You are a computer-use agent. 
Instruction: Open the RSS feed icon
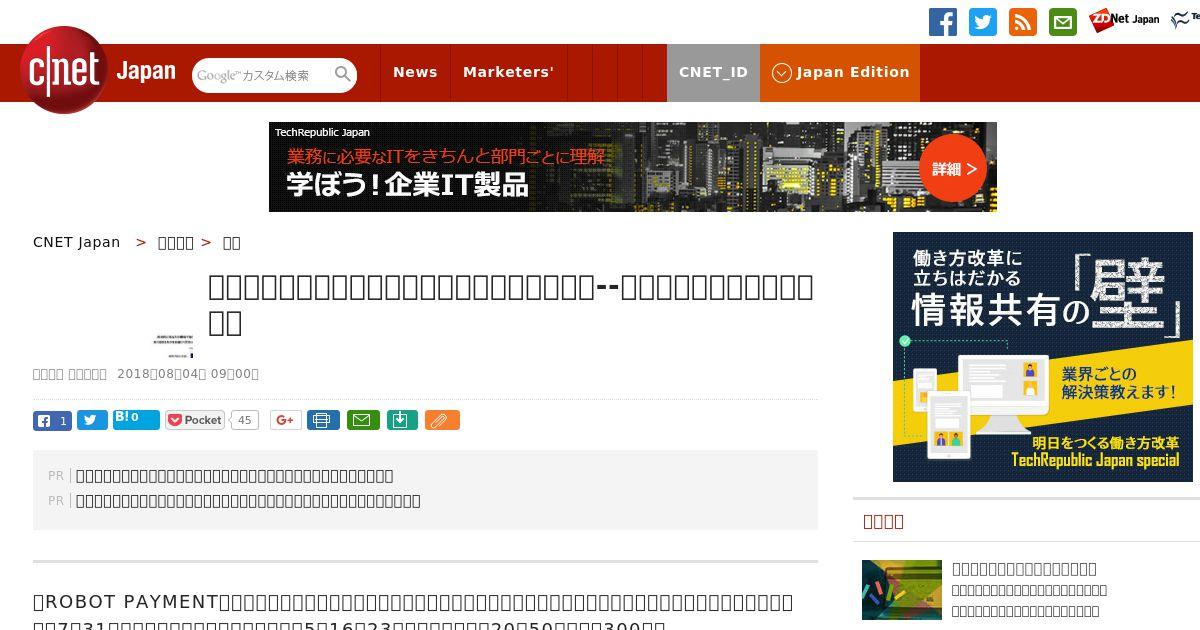[1023, 22]
